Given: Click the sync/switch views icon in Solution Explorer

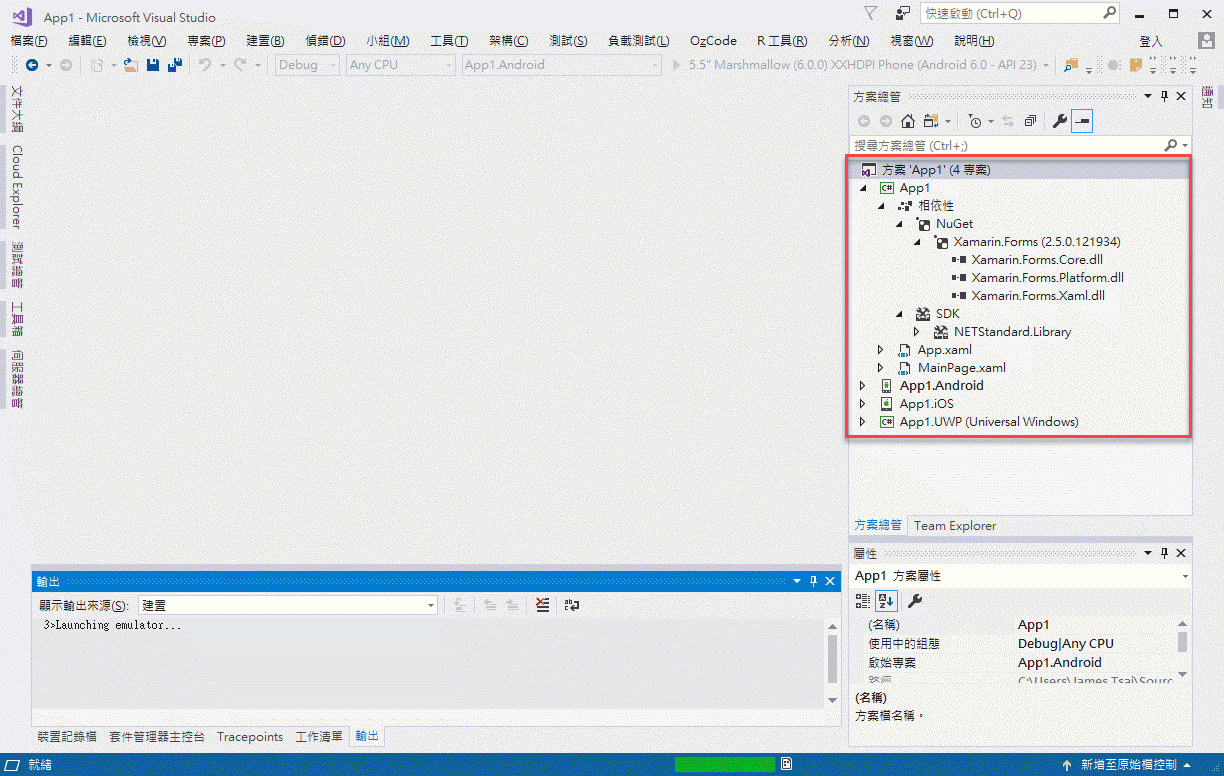Looking at the screenshot, I should coord(931,121).
